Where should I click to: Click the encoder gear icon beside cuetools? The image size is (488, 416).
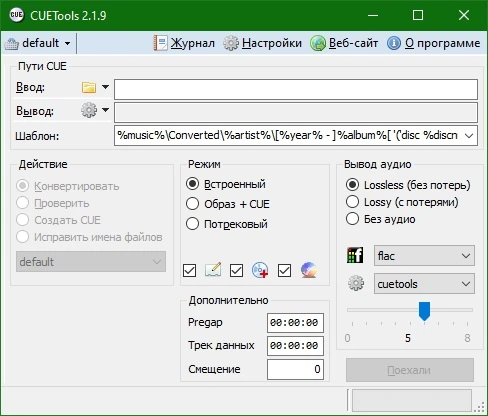coord(356,283)
